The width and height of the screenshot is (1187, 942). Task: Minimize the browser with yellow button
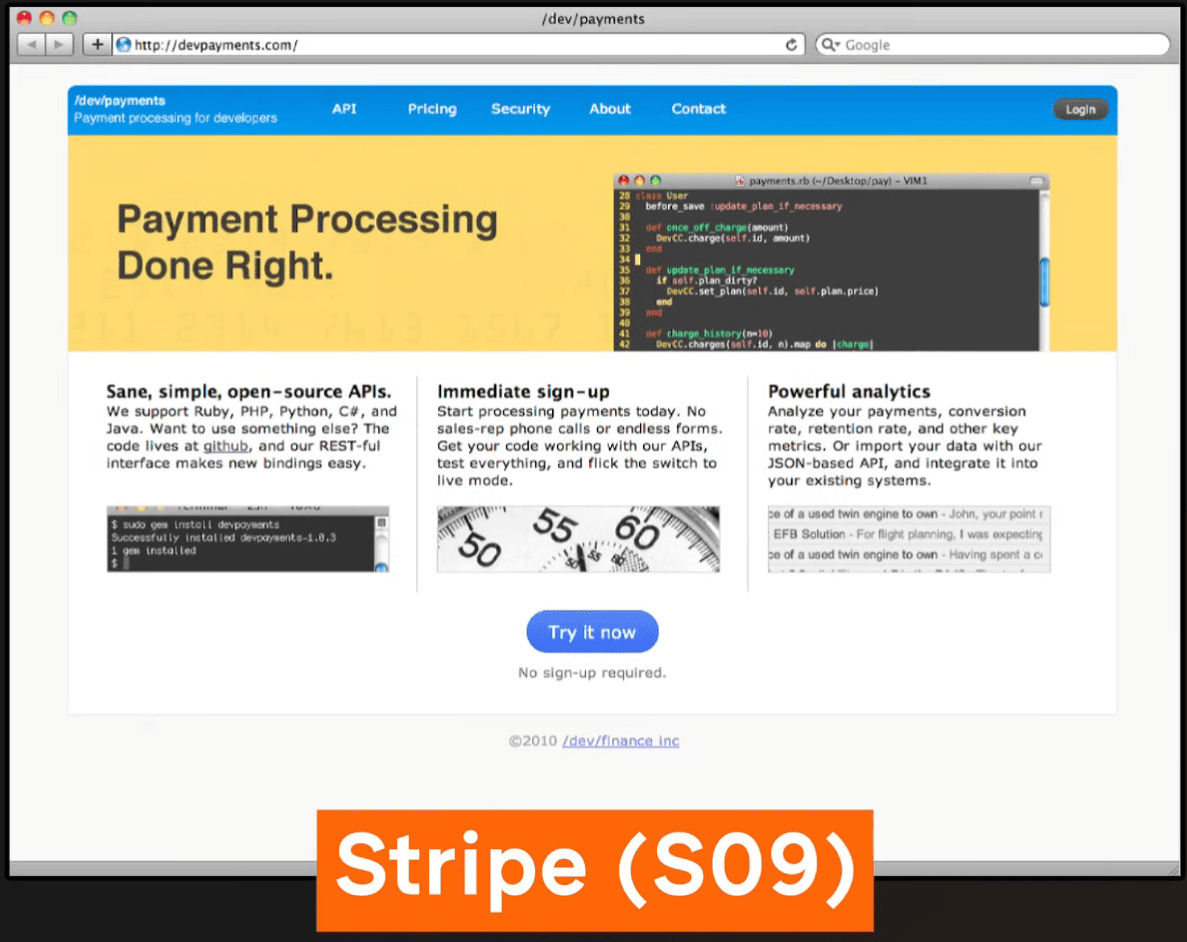pyautogui.click(x=47, y=17)
